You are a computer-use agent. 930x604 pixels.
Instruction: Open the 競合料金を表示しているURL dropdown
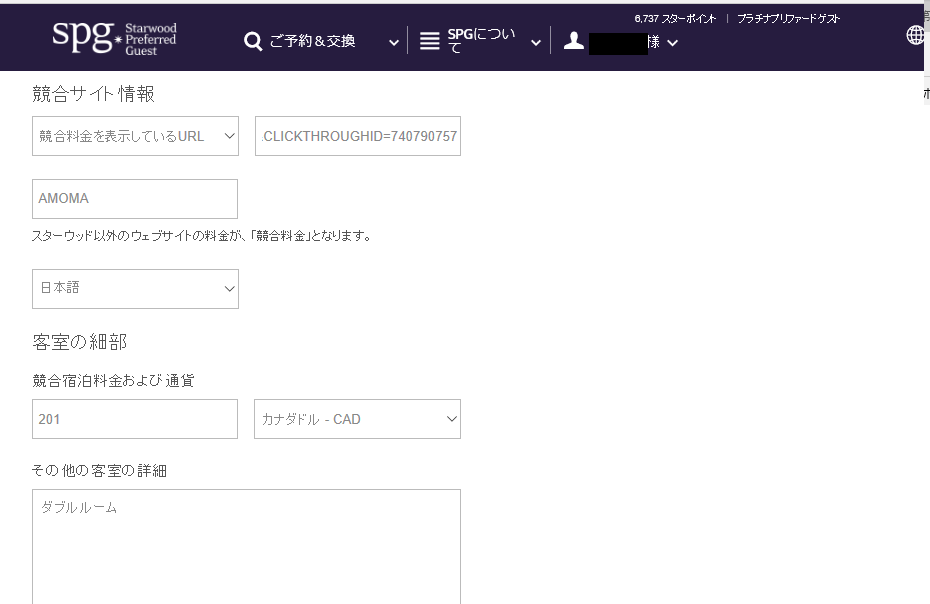tap(135, 136)
